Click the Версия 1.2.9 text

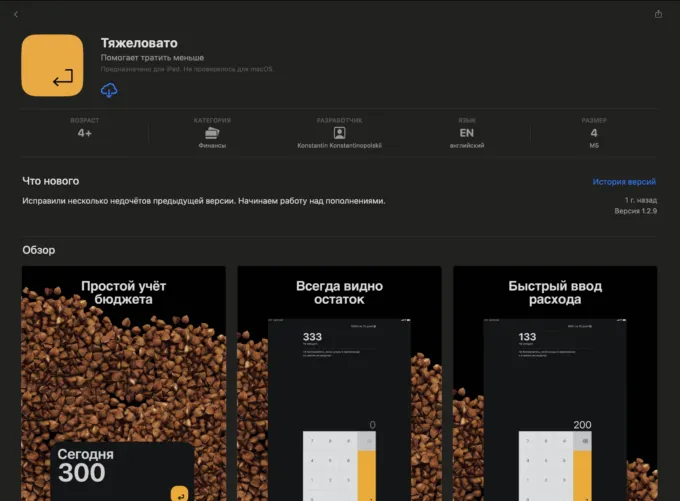point(635,212)
